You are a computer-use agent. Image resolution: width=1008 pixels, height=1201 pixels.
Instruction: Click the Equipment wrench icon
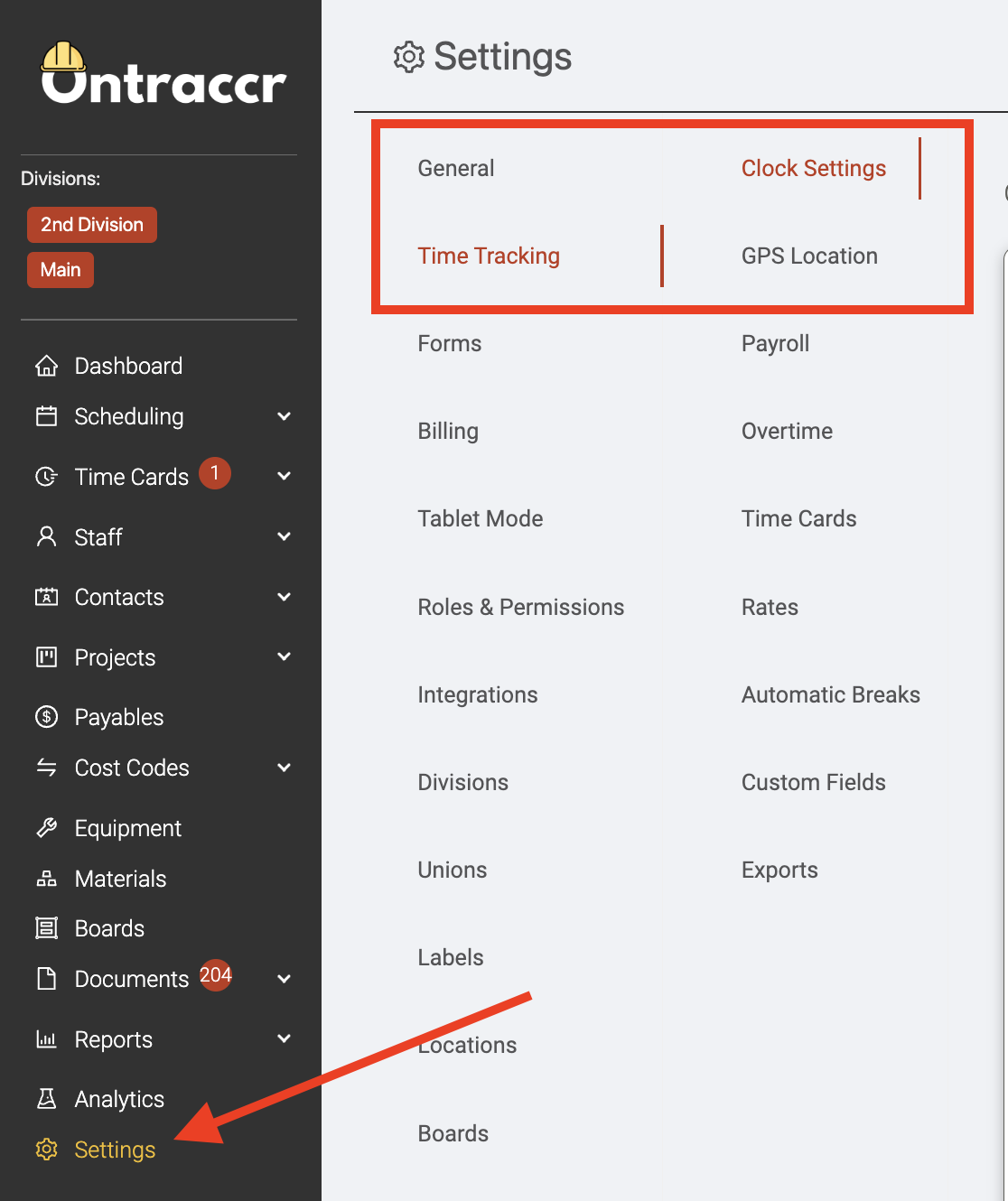point(46,828)
